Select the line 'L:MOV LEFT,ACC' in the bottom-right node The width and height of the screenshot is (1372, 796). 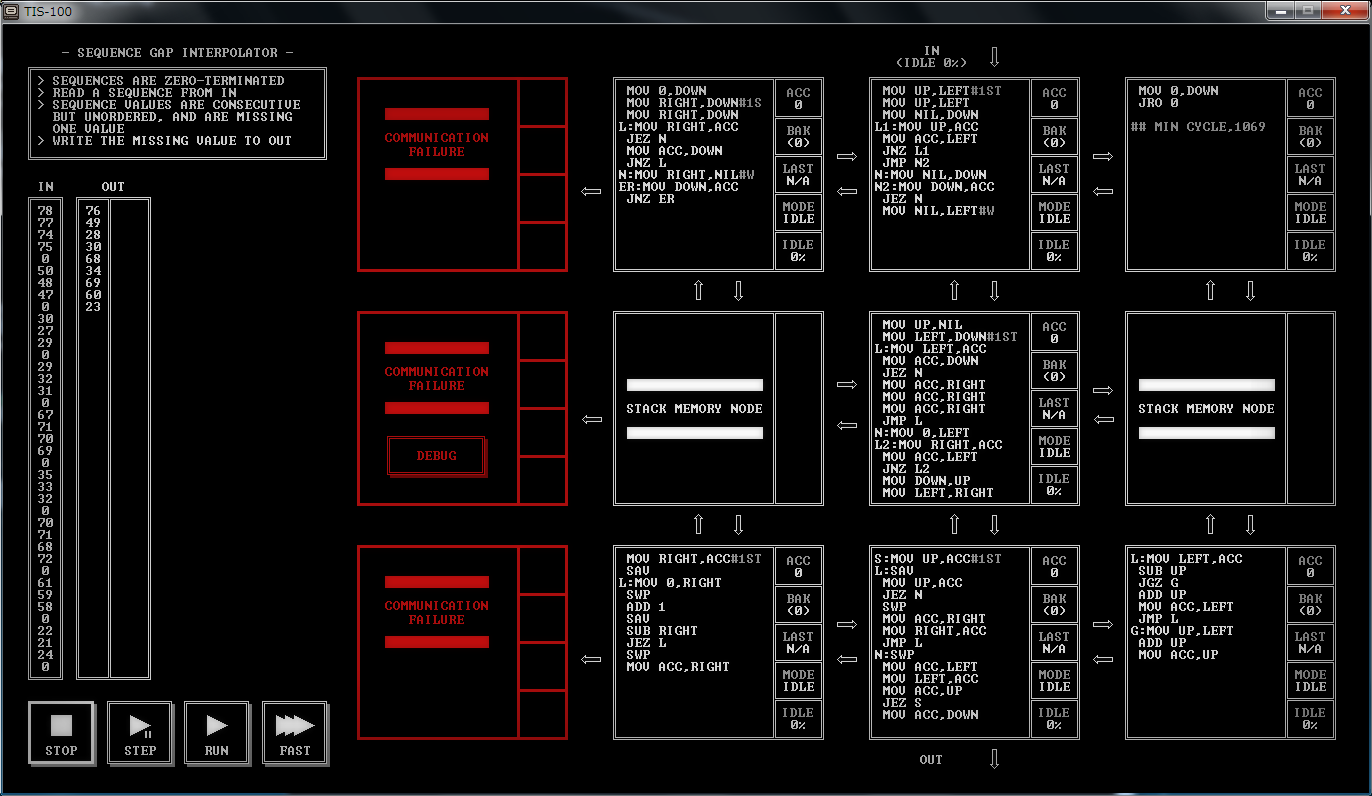click(1186, 559)
